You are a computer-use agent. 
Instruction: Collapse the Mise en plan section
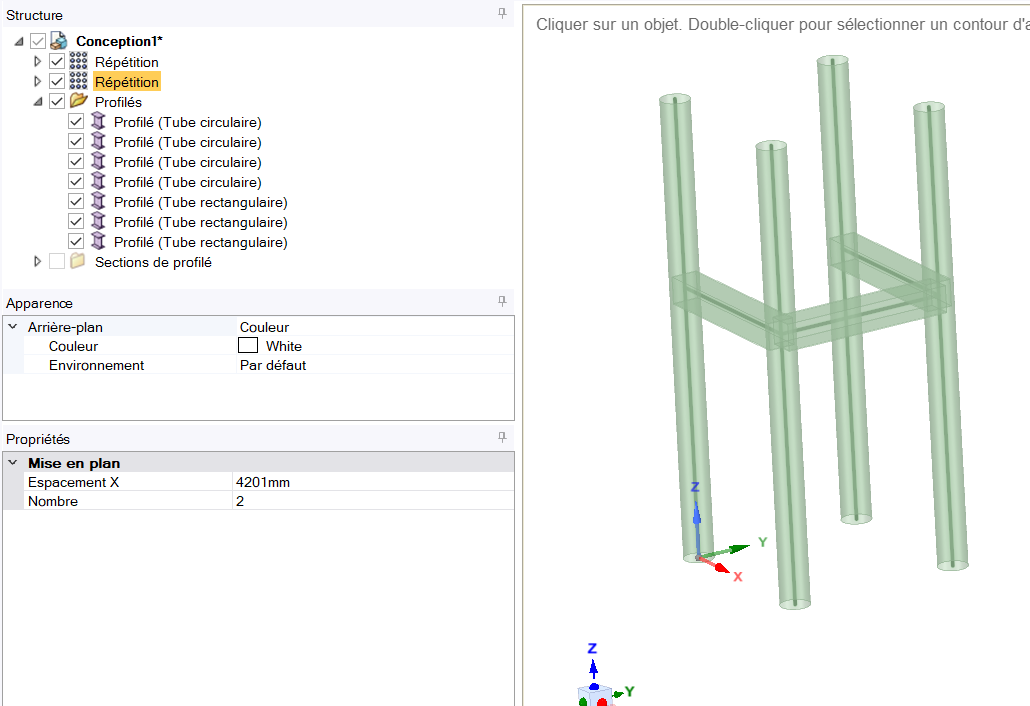(x=13, y=463)
